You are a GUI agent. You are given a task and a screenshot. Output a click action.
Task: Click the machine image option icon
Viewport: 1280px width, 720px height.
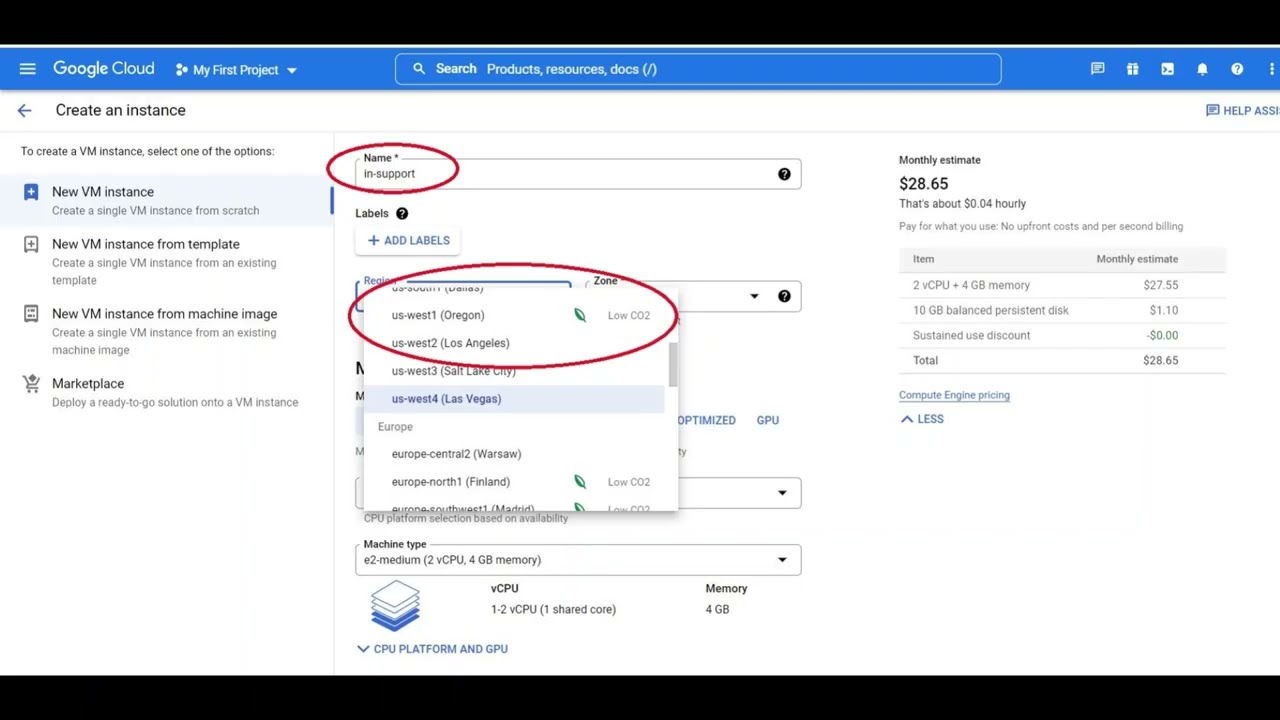coord(31,313)
